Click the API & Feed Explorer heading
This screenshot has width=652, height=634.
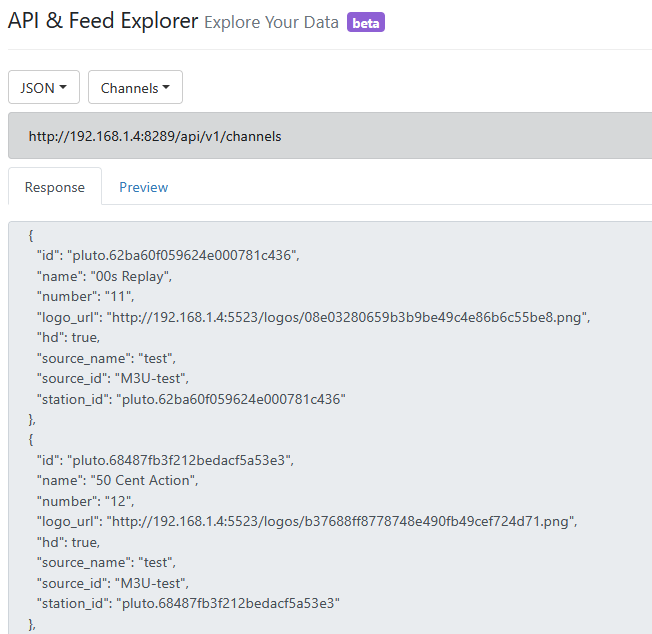103,21
